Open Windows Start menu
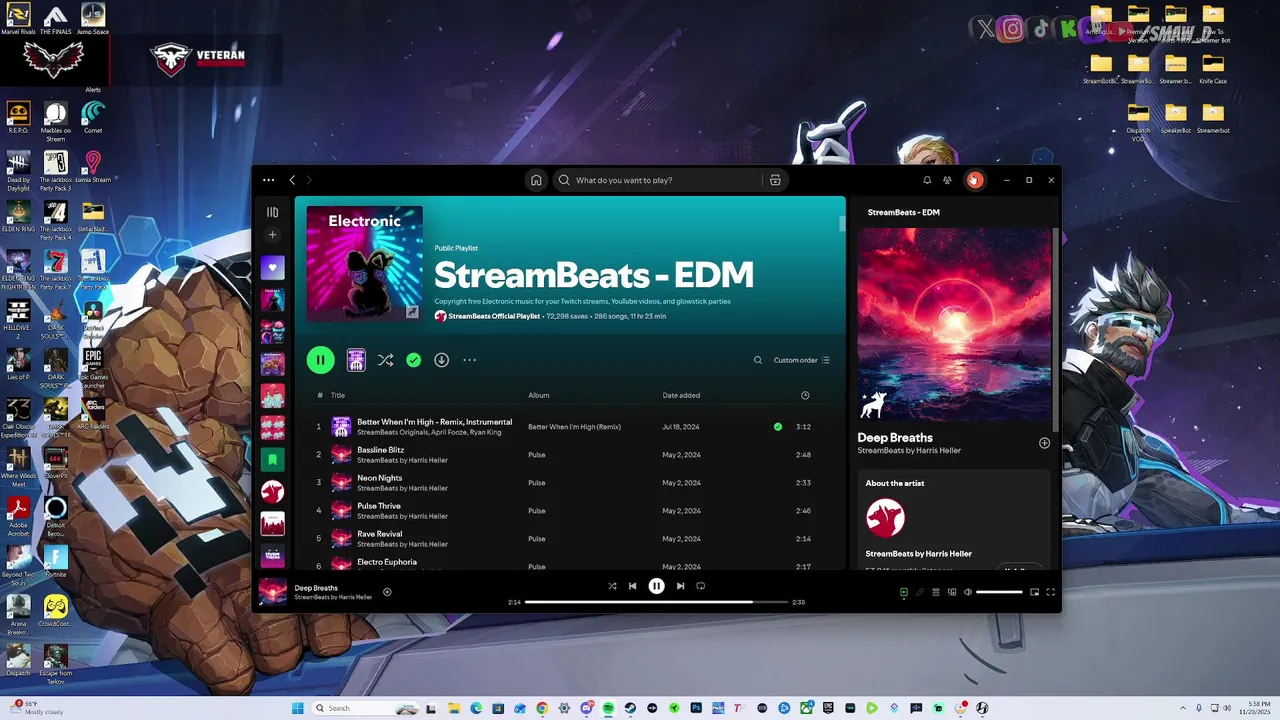This screenshot has width=1280, height=720. tap(297, 708)
